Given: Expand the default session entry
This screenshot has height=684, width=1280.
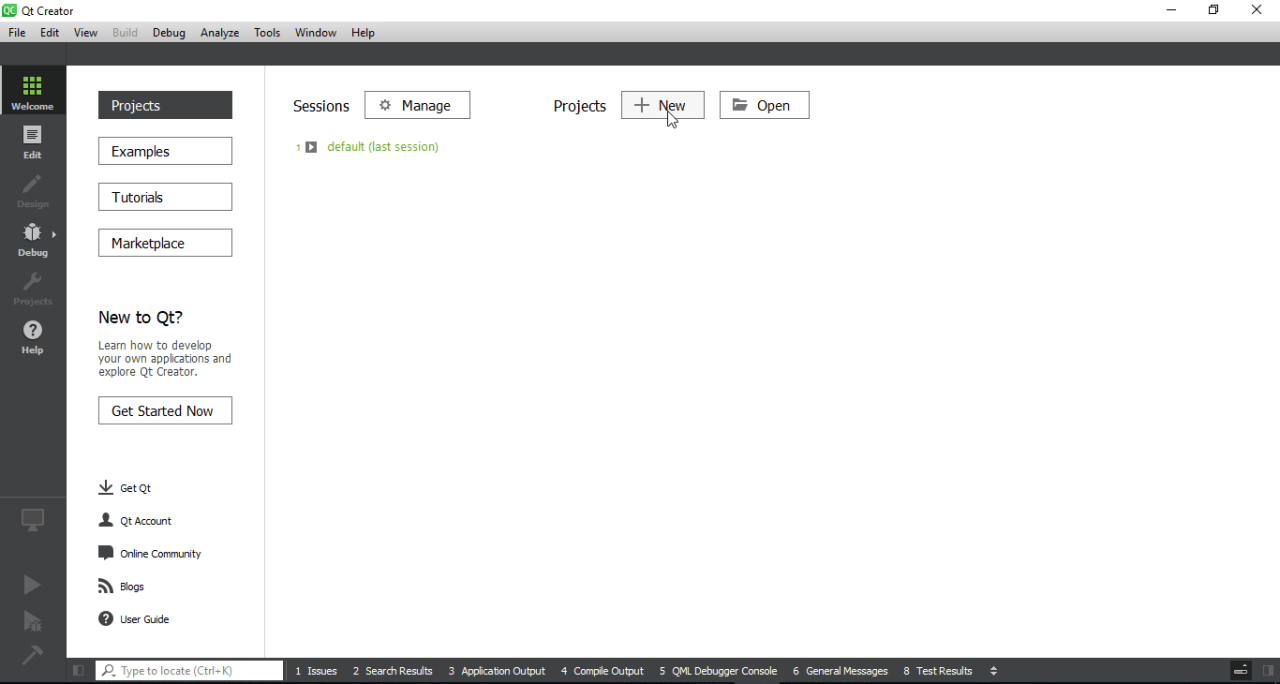Looking at the screenshot, I should 311,146.
